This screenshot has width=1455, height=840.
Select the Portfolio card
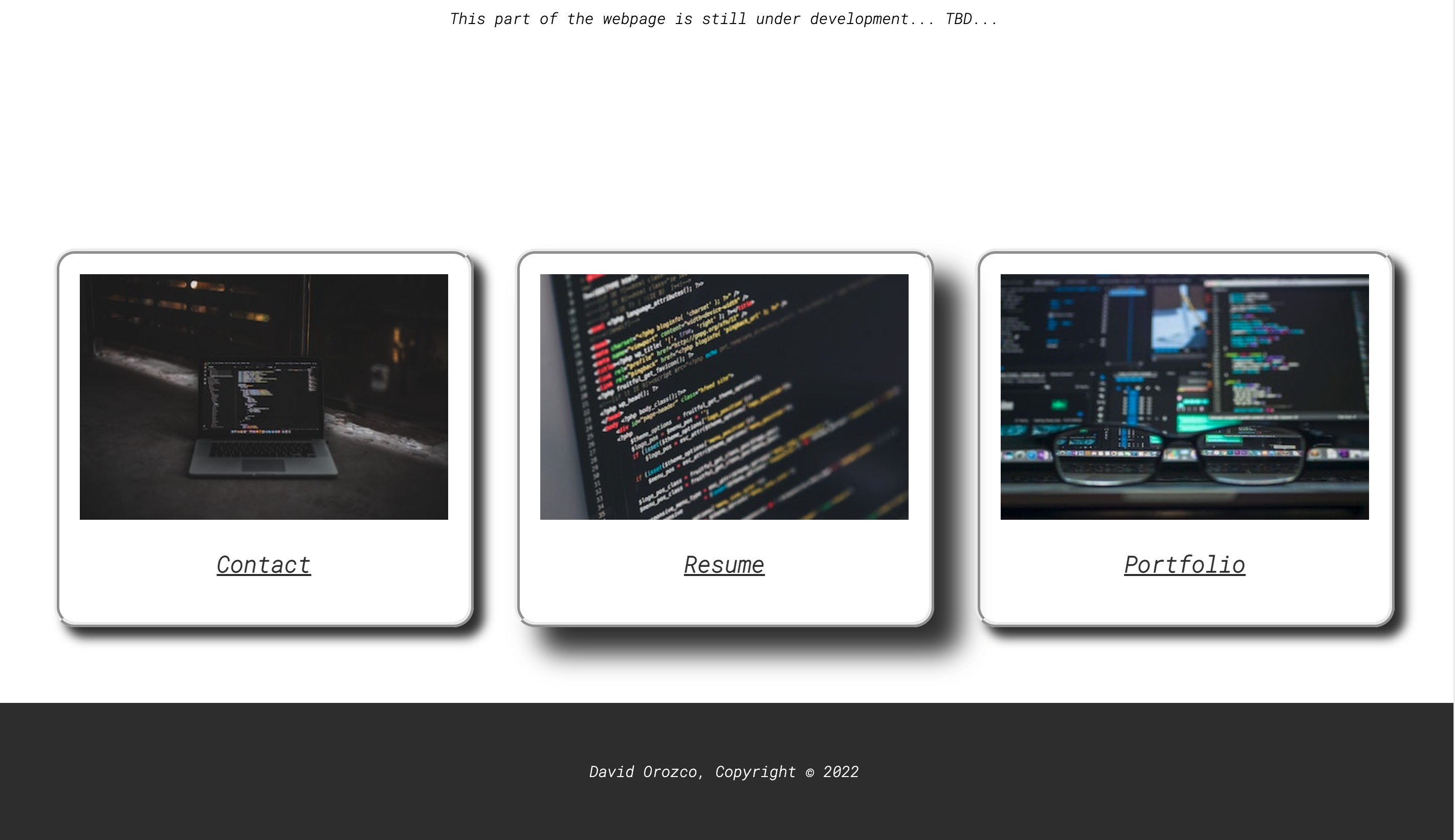[x=1184, y=444]
